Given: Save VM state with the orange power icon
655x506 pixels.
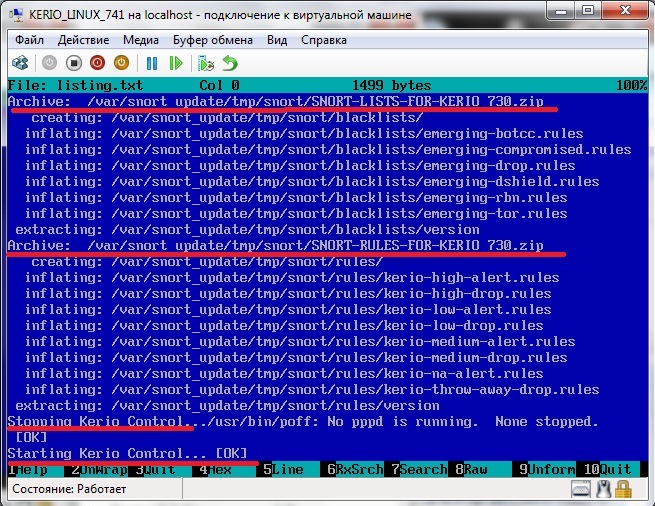Looking at the screenshot, I should point(121,63).
